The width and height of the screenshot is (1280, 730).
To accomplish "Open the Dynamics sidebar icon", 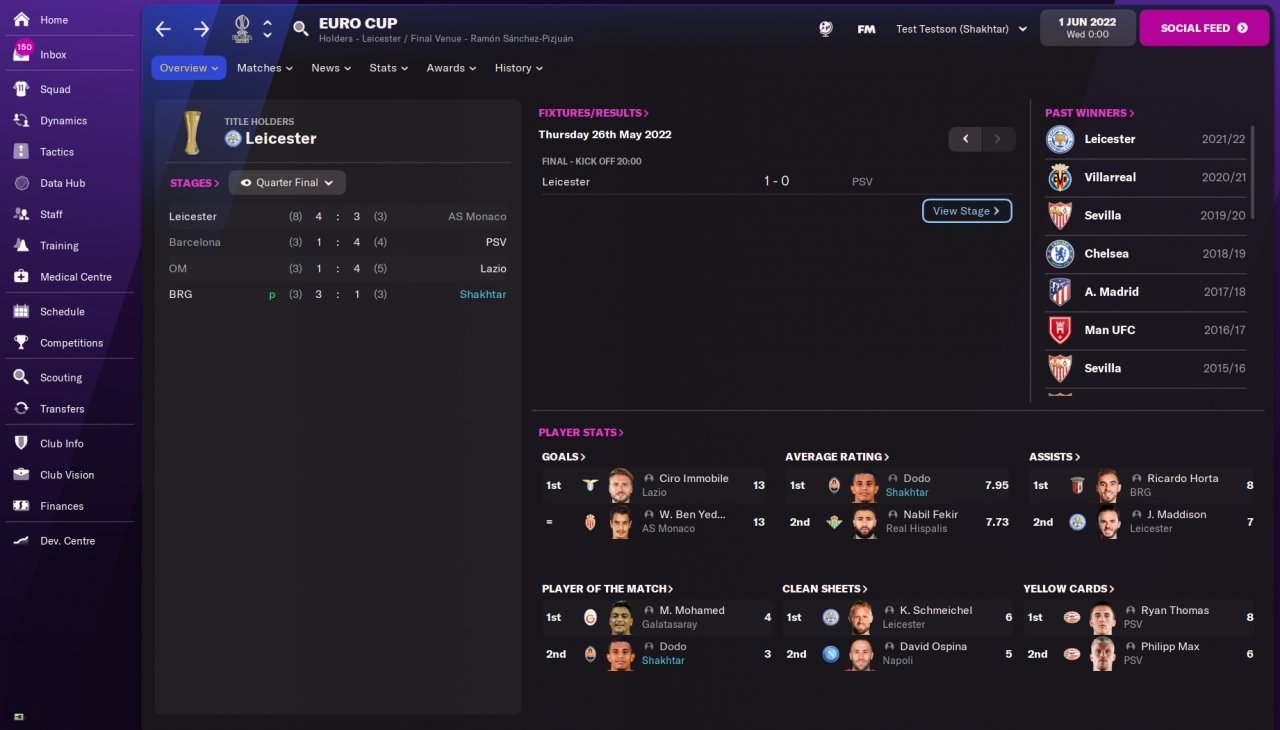I will pos(21,120).
